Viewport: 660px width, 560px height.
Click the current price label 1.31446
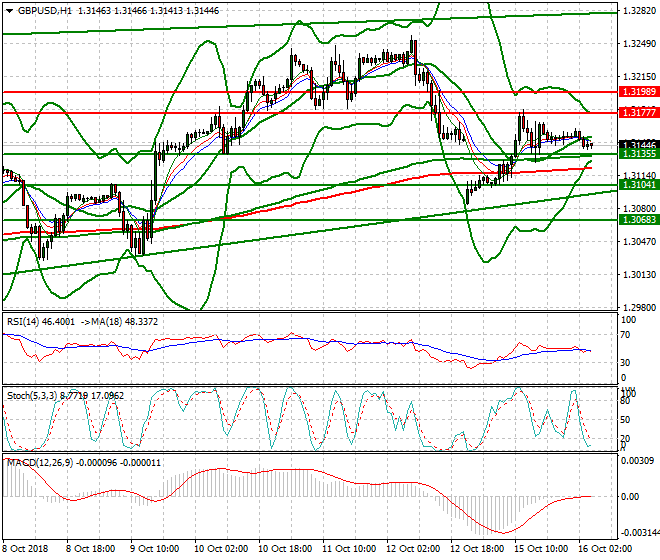pos(638,145)
